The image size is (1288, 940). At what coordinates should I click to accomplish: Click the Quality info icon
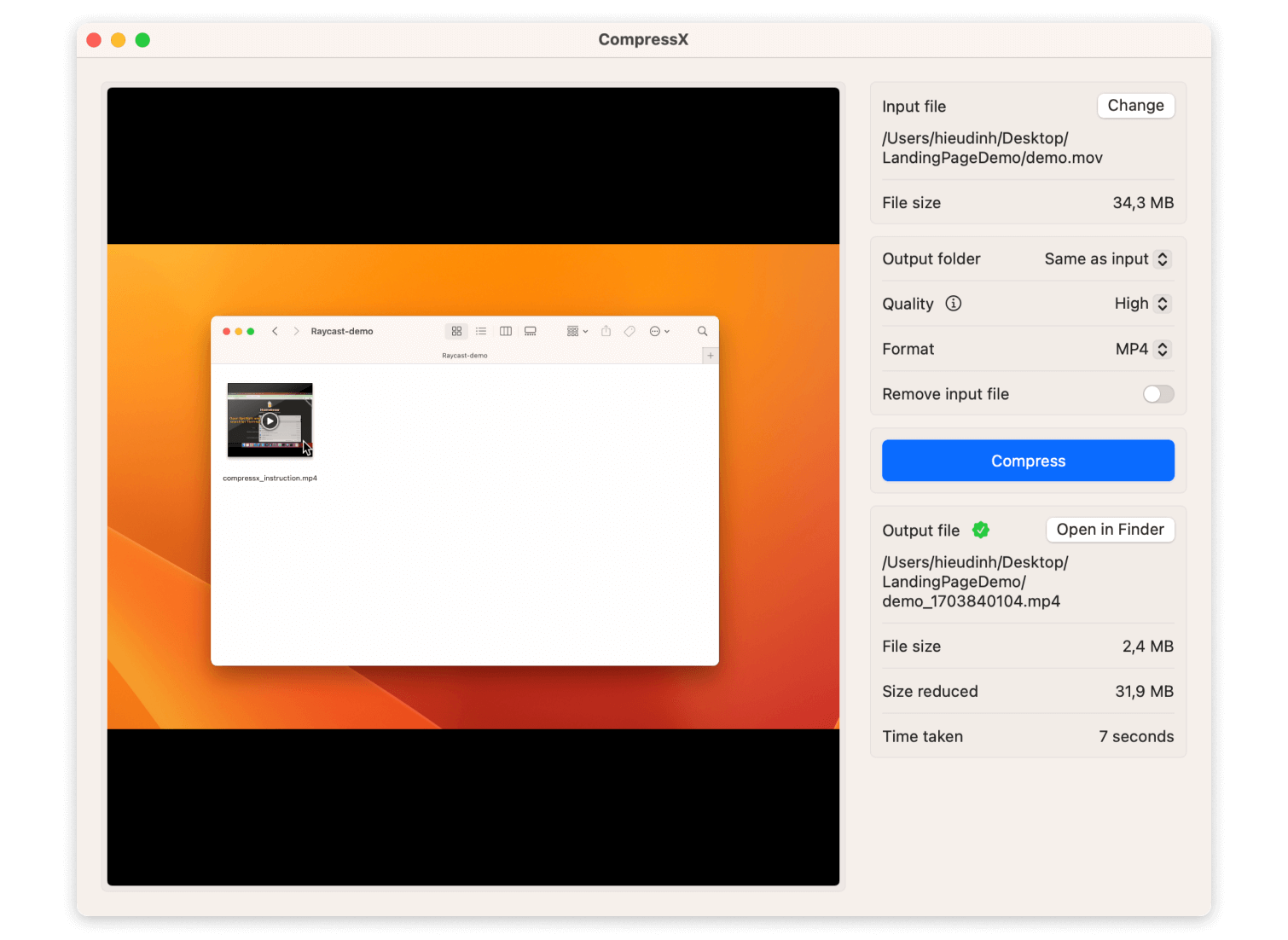coord(954,304)
